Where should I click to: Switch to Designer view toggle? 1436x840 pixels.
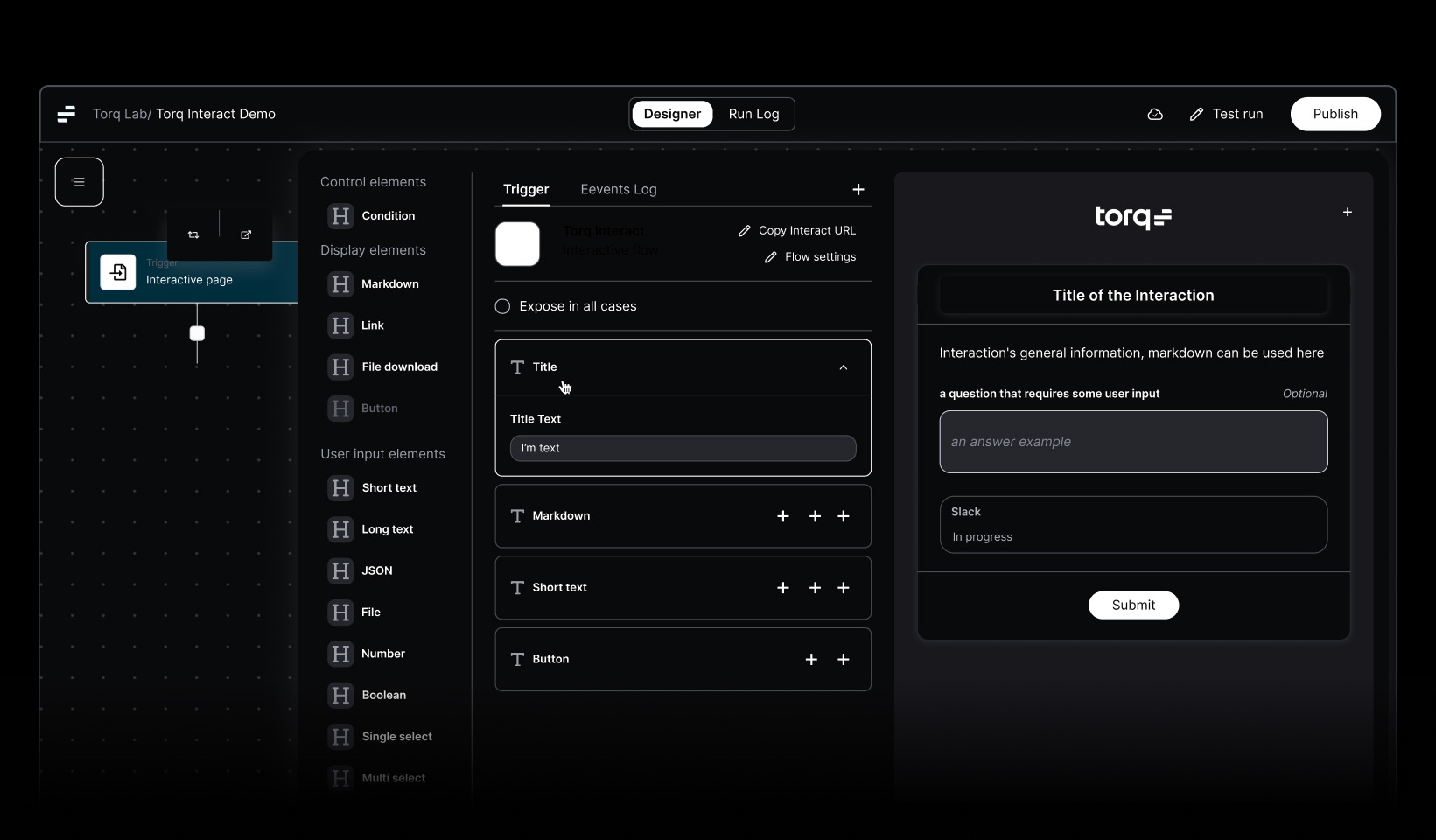point(672,114)
